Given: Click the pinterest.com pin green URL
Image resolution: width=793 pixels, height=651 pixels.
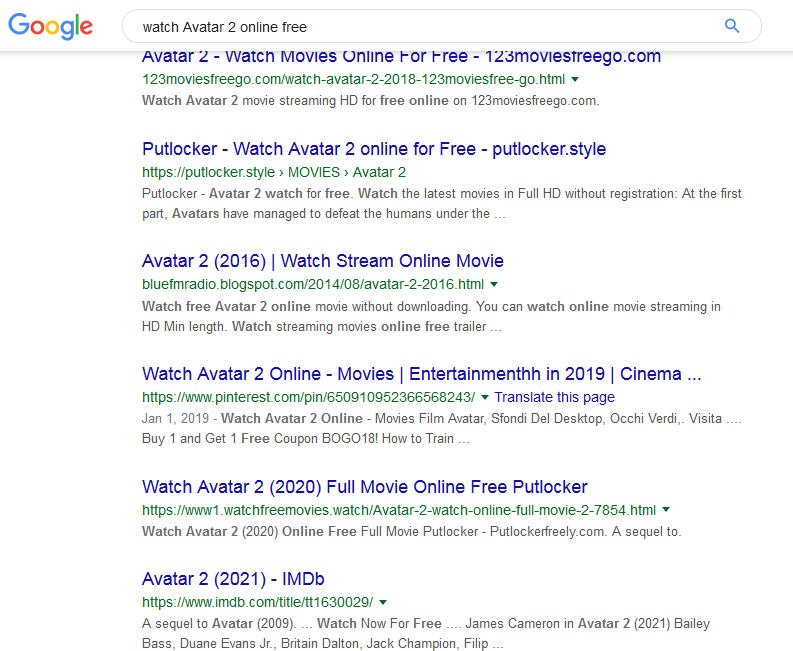Looking at the screenshot, I should click(x=309, y=397).
